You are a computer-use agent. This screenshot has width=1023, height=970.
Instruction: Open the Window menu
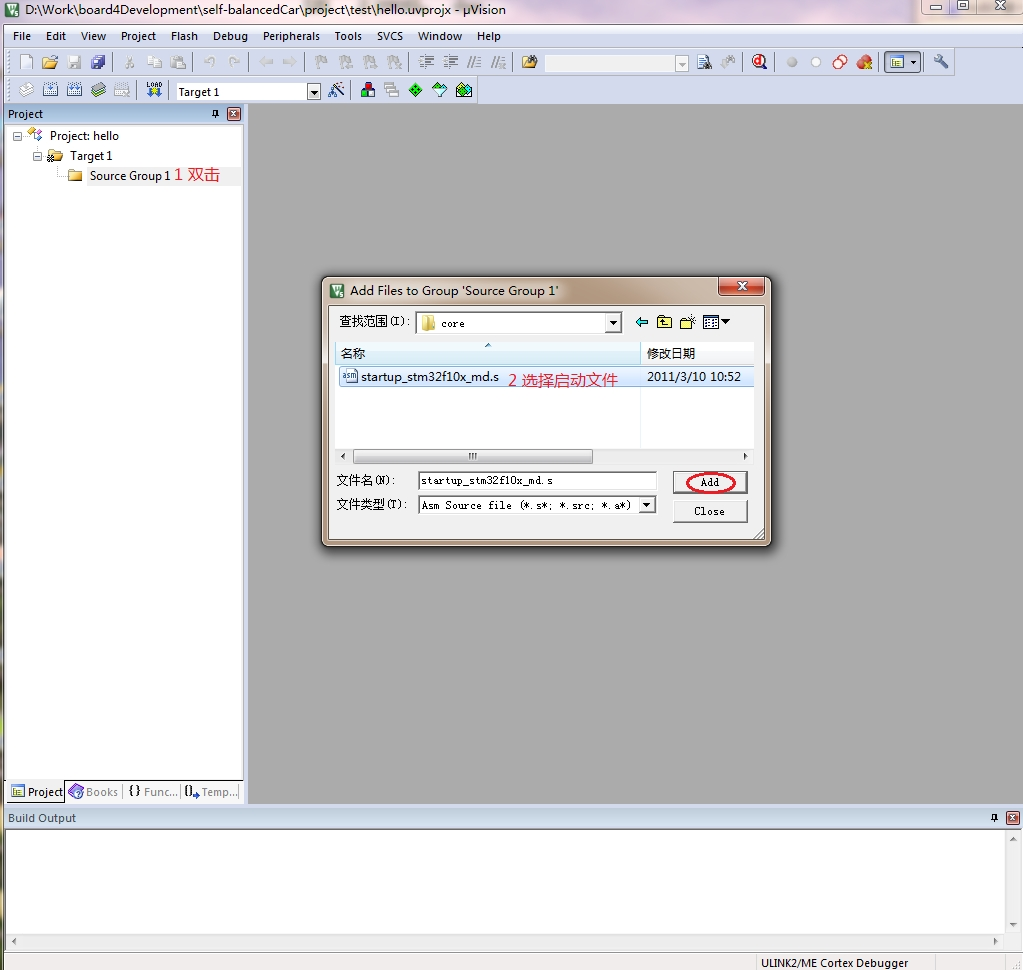click(440, 37)
